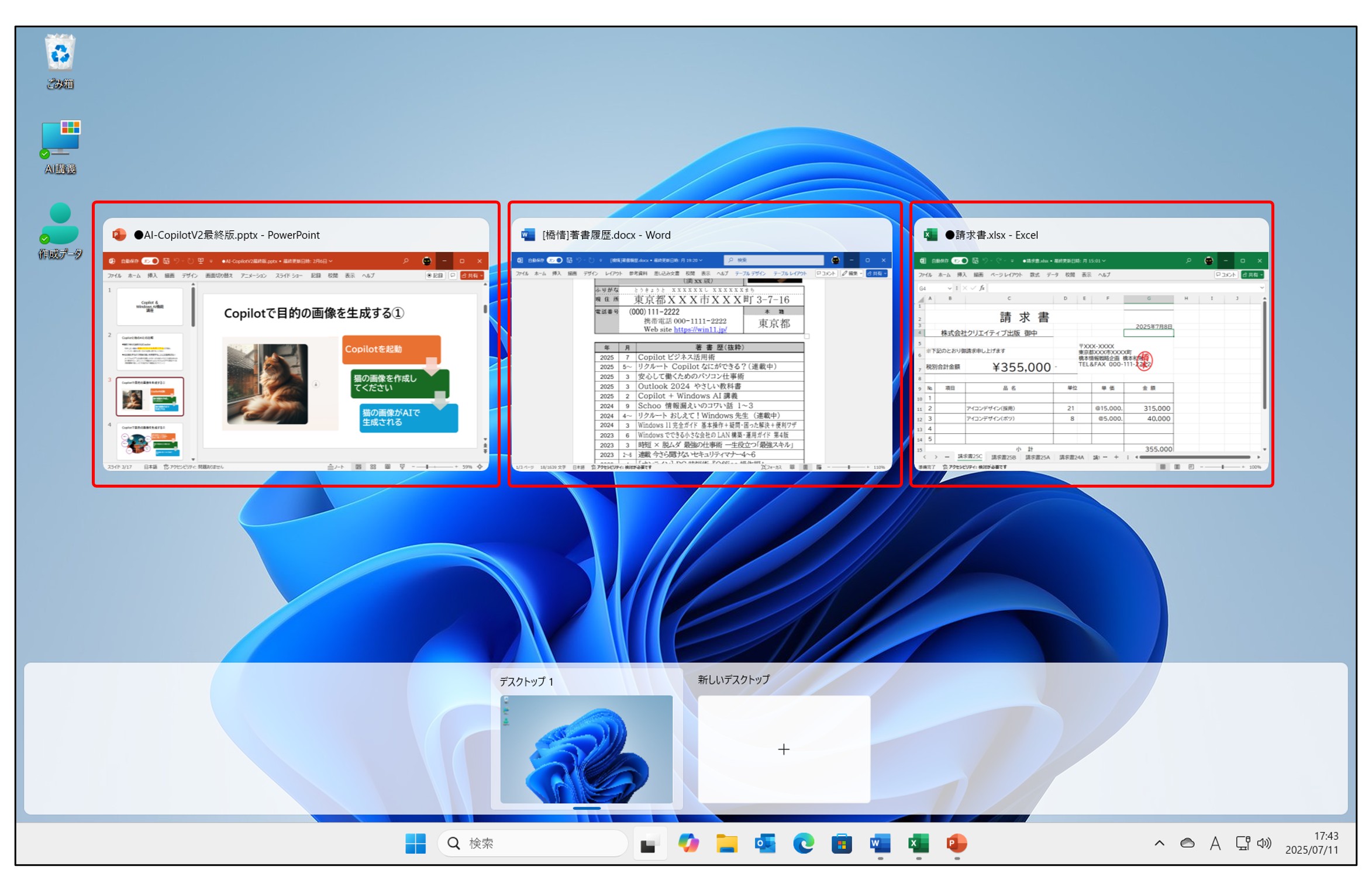
Task: Launch Copilot from the taskbar
Action: click(x=688, y=843)
